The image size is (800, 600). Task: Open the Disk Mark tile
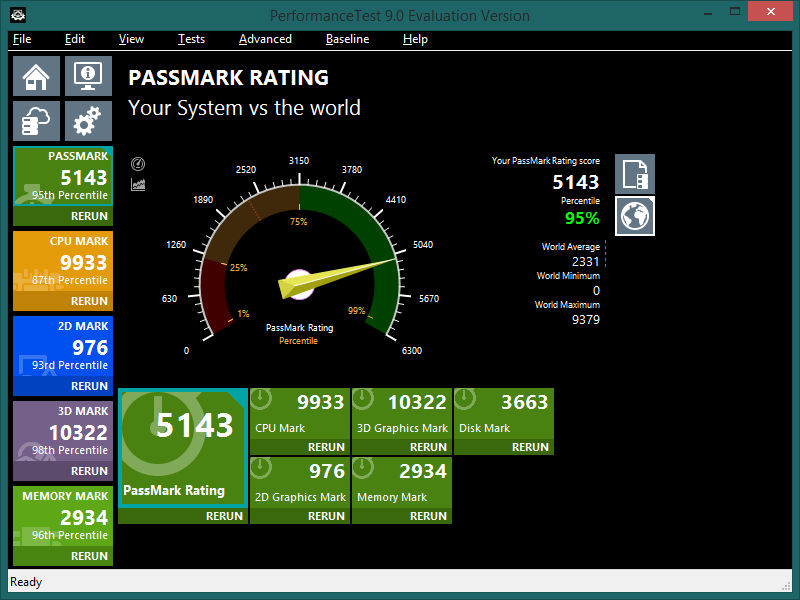click(504, 414)
